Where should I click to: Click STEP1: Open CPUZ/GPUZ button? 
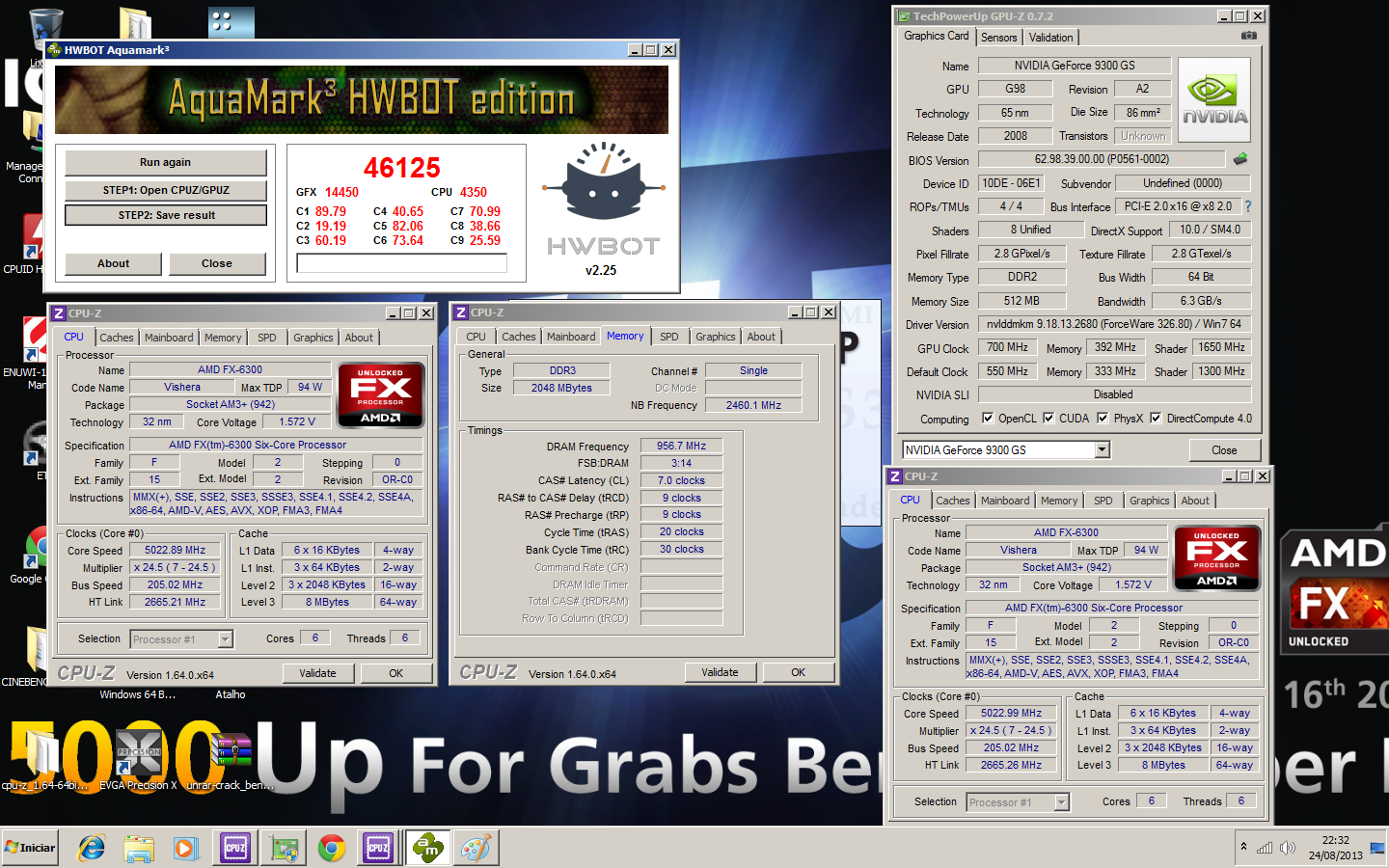click(165, 190)
